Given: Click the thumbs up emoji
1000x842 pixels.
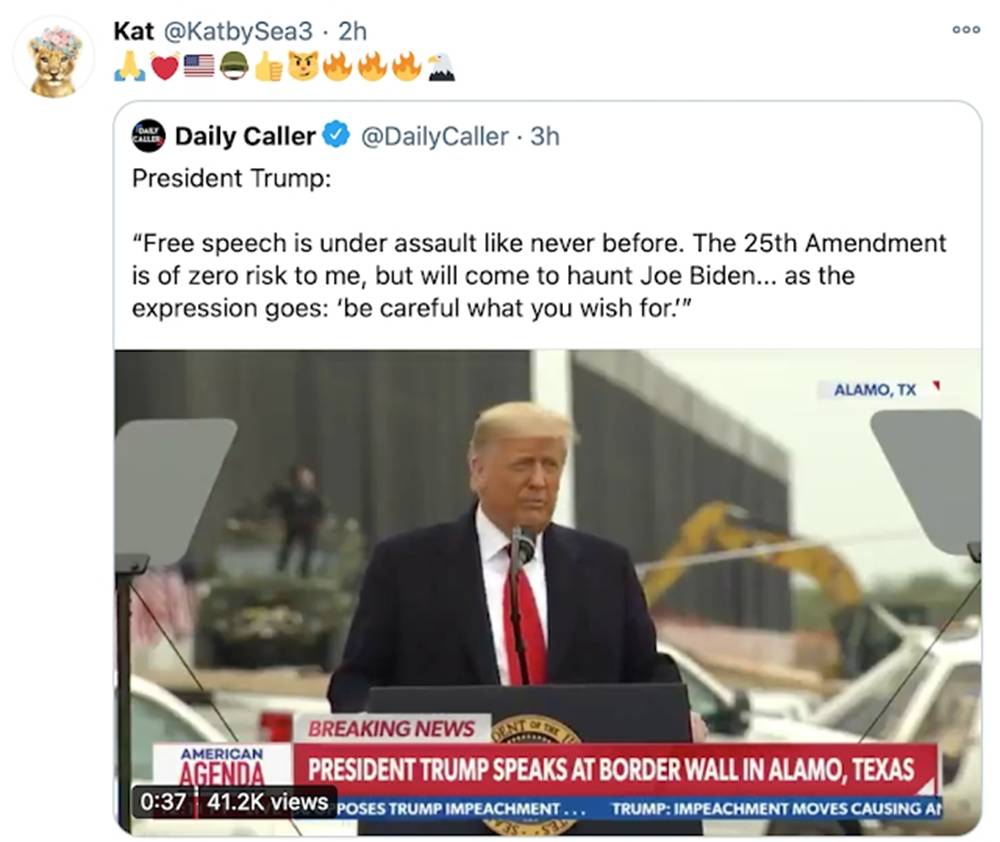Looking at the screenshot, I should tap(266, 66).
